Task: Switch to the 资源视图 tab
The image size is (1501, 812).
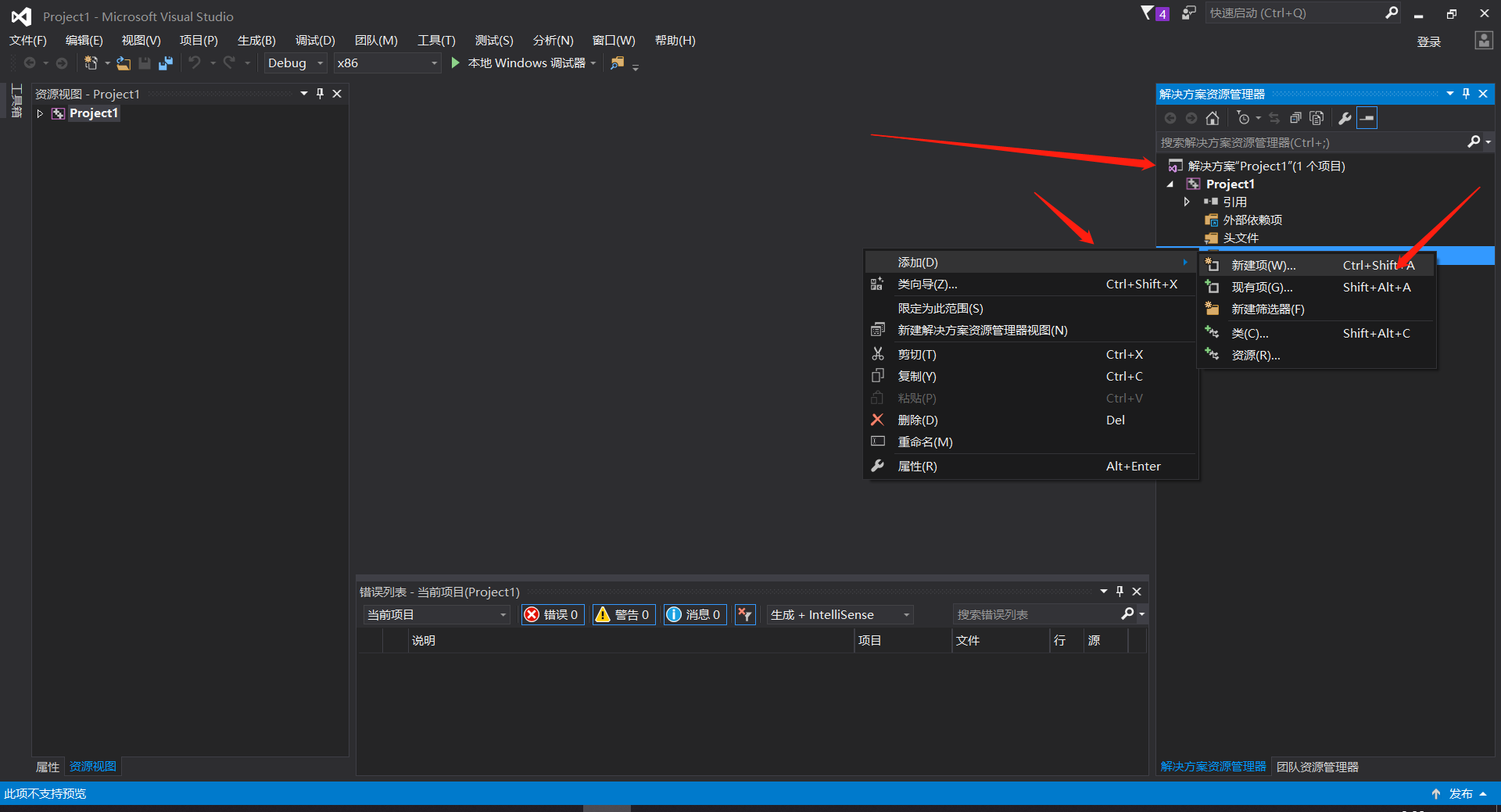Action: point(93,767)
